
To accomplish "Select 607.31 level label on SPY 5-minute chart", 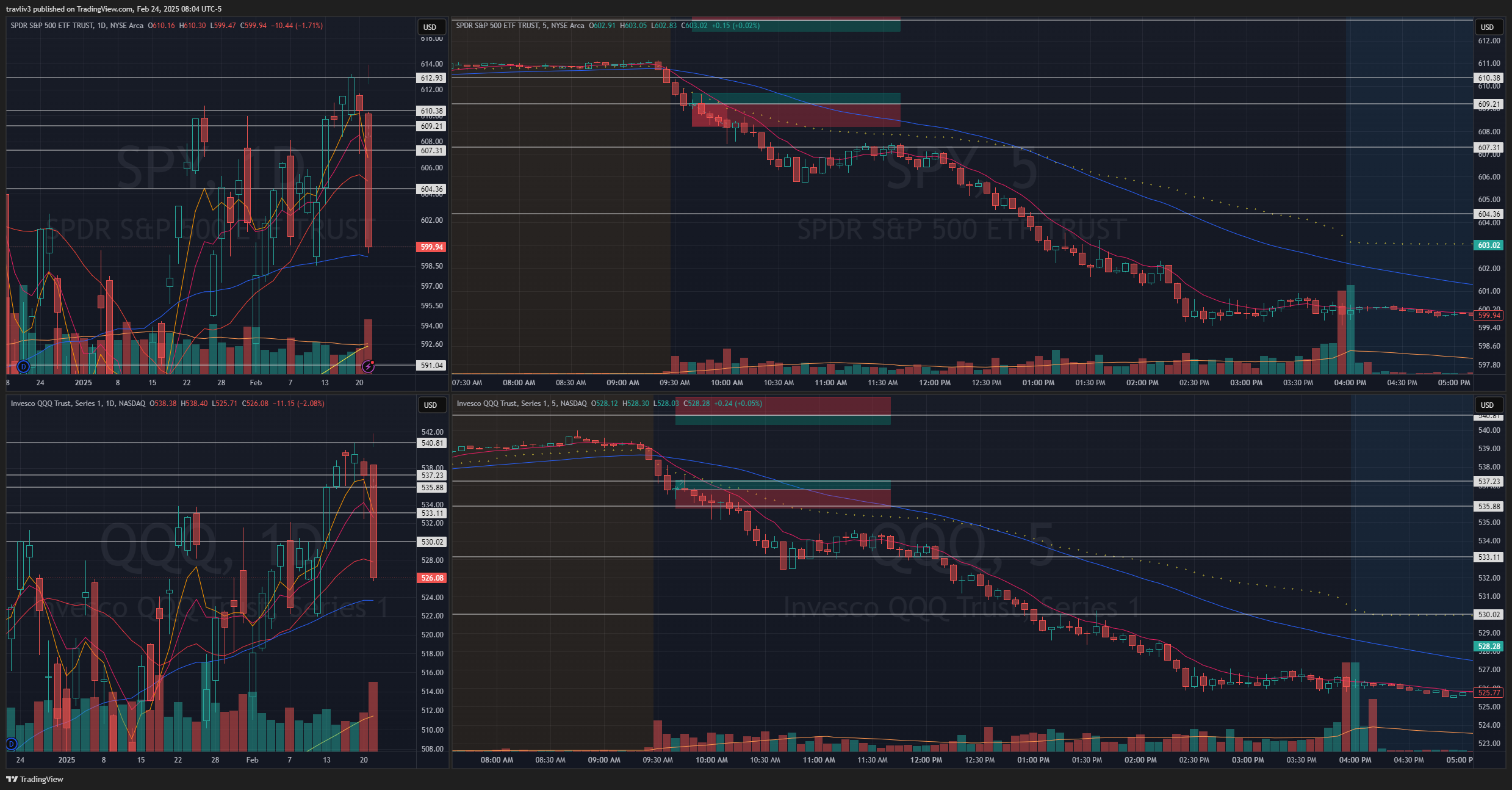I will (x=1489, y=148).
